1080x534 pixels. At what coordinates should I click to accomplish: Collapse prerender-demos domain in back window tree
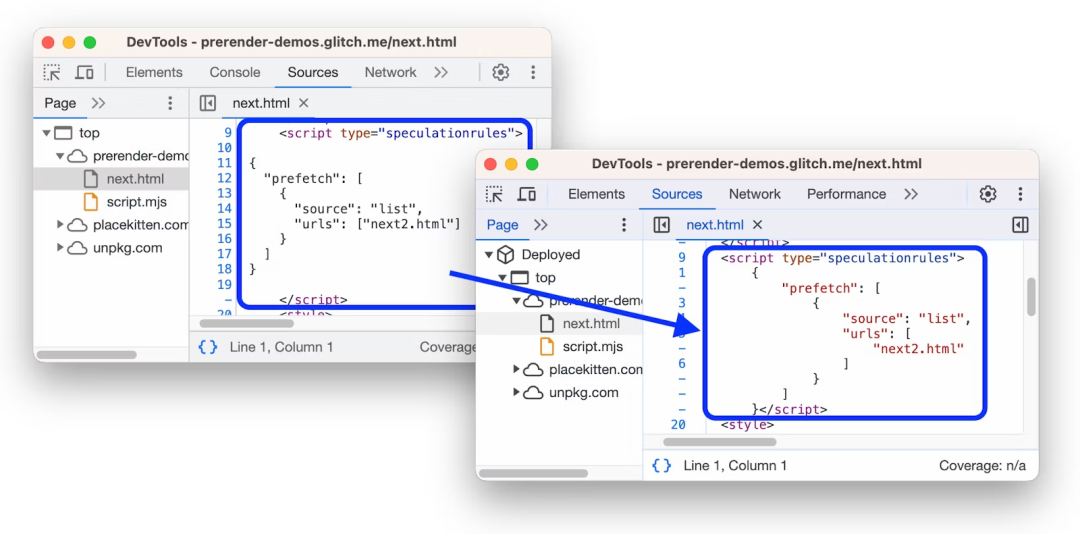(60, 156)
